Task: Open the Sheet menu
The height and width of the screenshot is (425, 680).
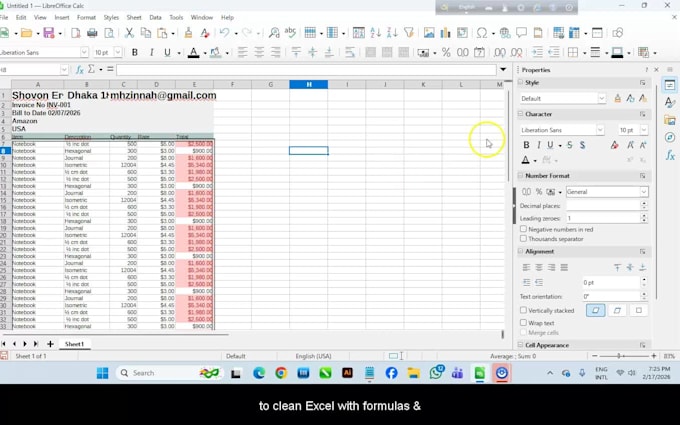Action: coord(134,17)
